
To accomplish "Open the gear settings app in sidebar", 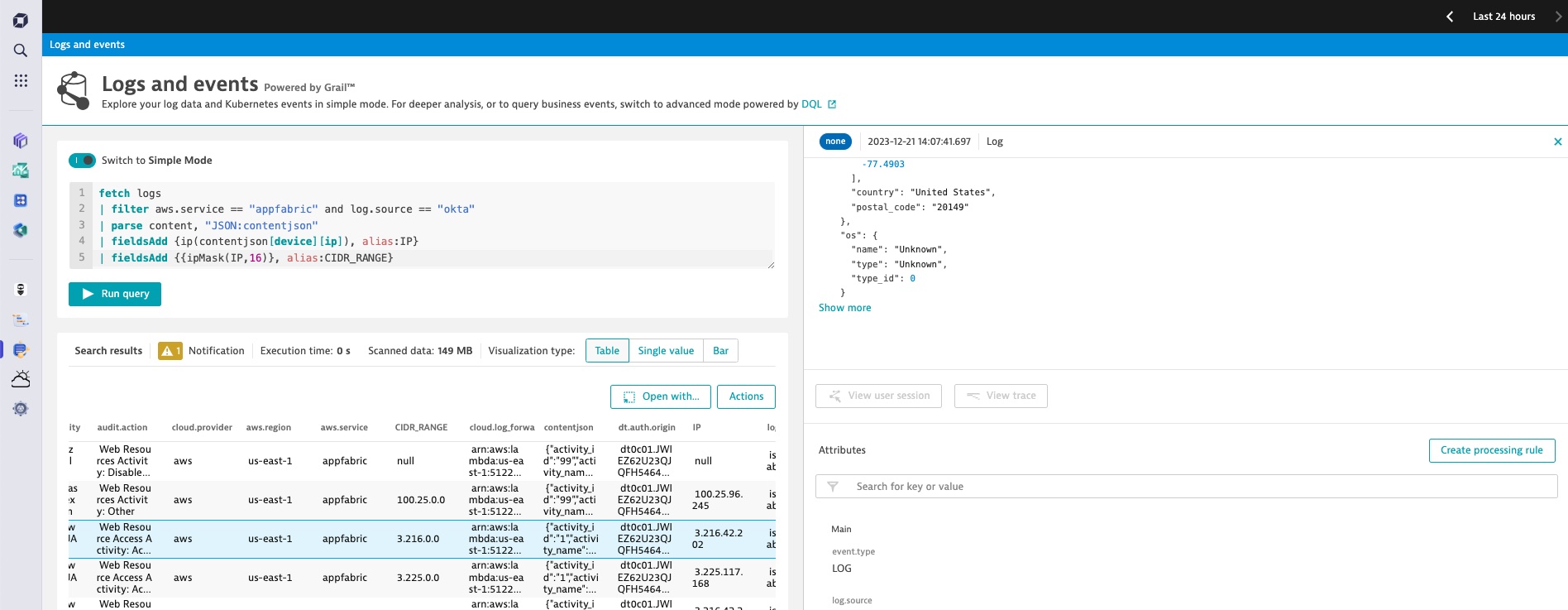I will 21,409.
